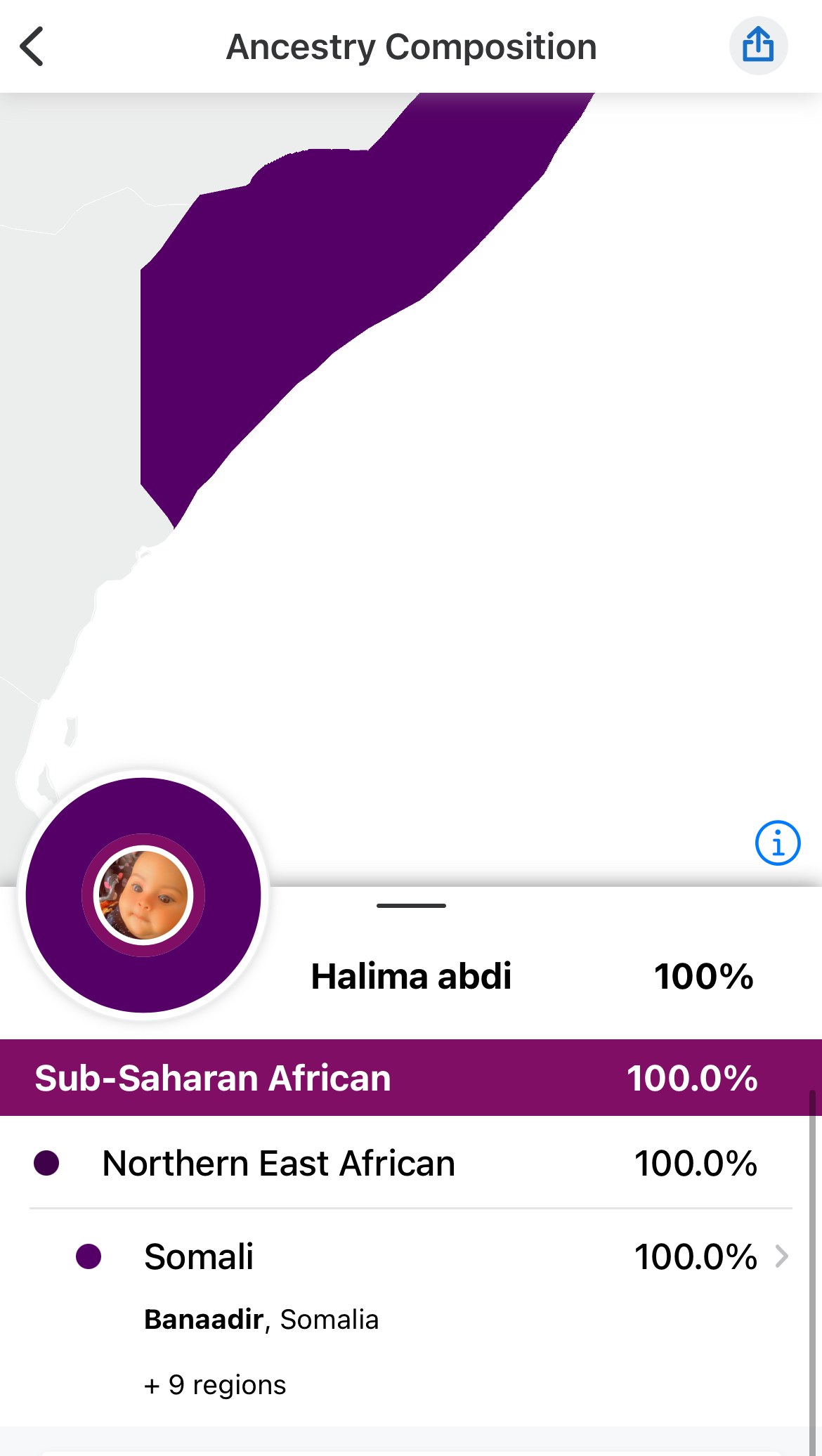This screenshot has height=1456, width=822.
Task: Tap the Sub-Saharan African 100.0% value
Action: tap(692, 1078)
